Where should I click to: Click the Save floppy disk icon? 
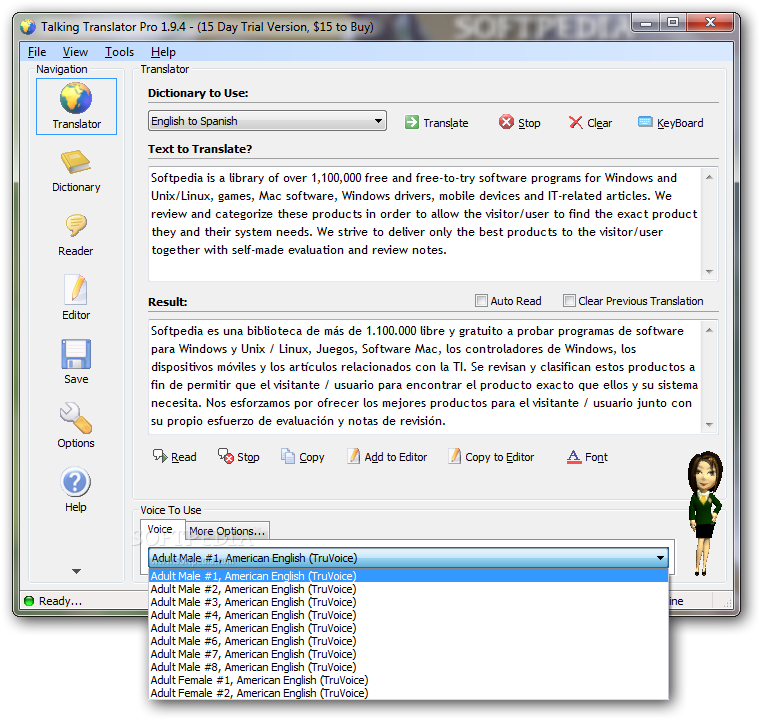tap(76, 362)
